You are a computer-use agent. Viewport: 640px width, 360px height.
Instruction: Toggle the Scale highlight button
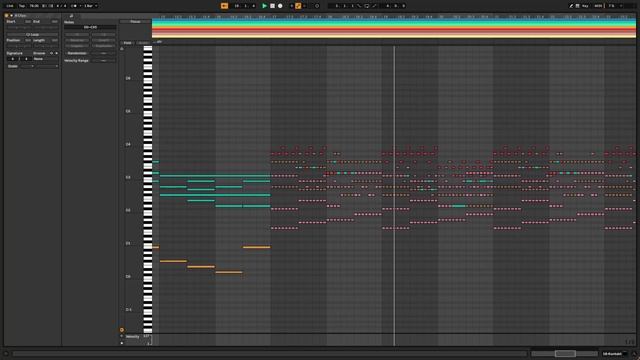143,43
